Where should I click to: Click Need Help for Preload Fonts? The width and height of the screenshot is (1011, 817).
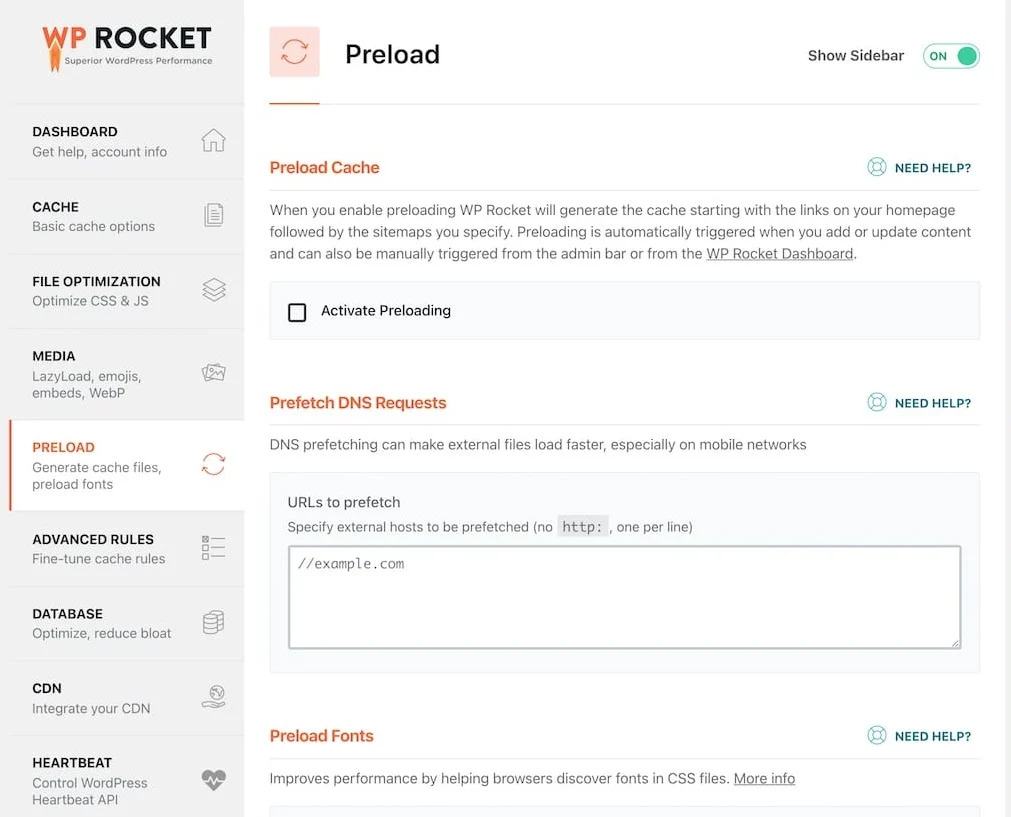point(932,736)
